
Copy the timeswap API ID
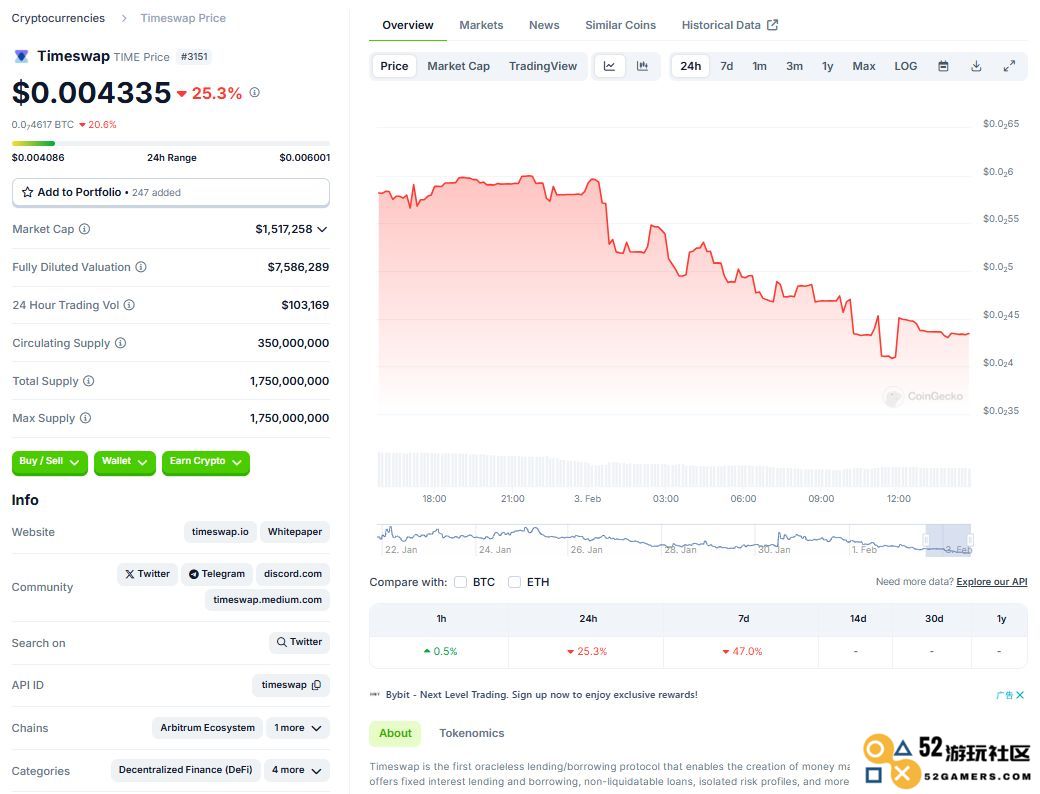[316, 685]
